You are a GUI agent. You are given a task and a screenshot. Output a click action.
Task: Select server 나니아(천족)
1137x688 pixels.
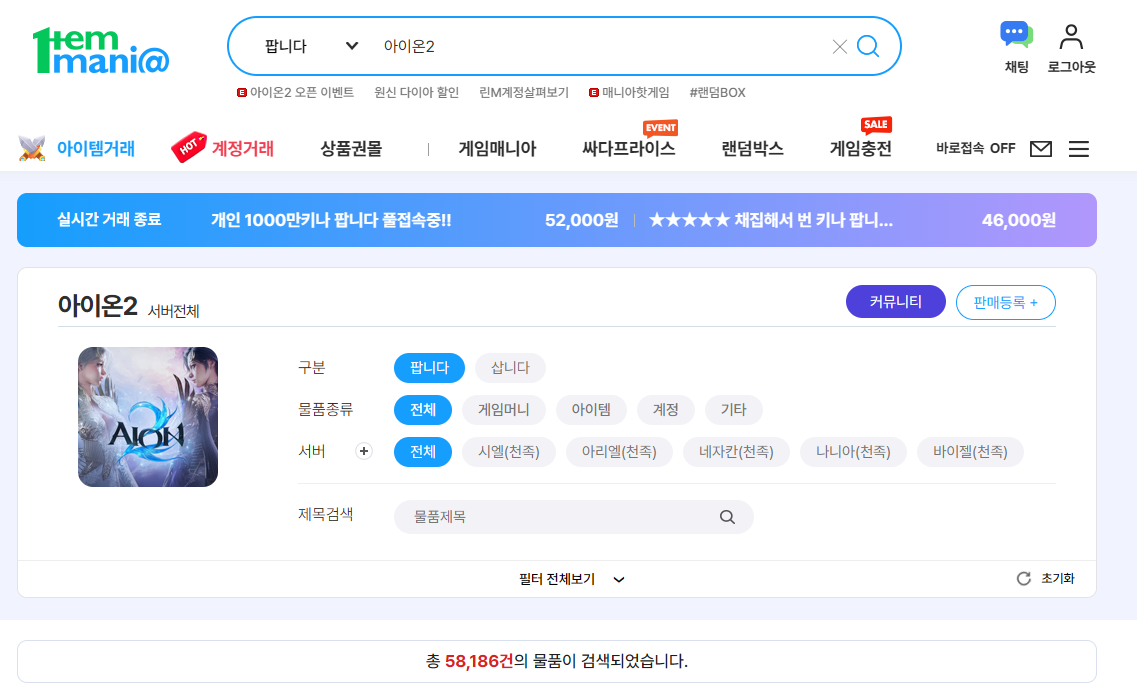point(853,452)
